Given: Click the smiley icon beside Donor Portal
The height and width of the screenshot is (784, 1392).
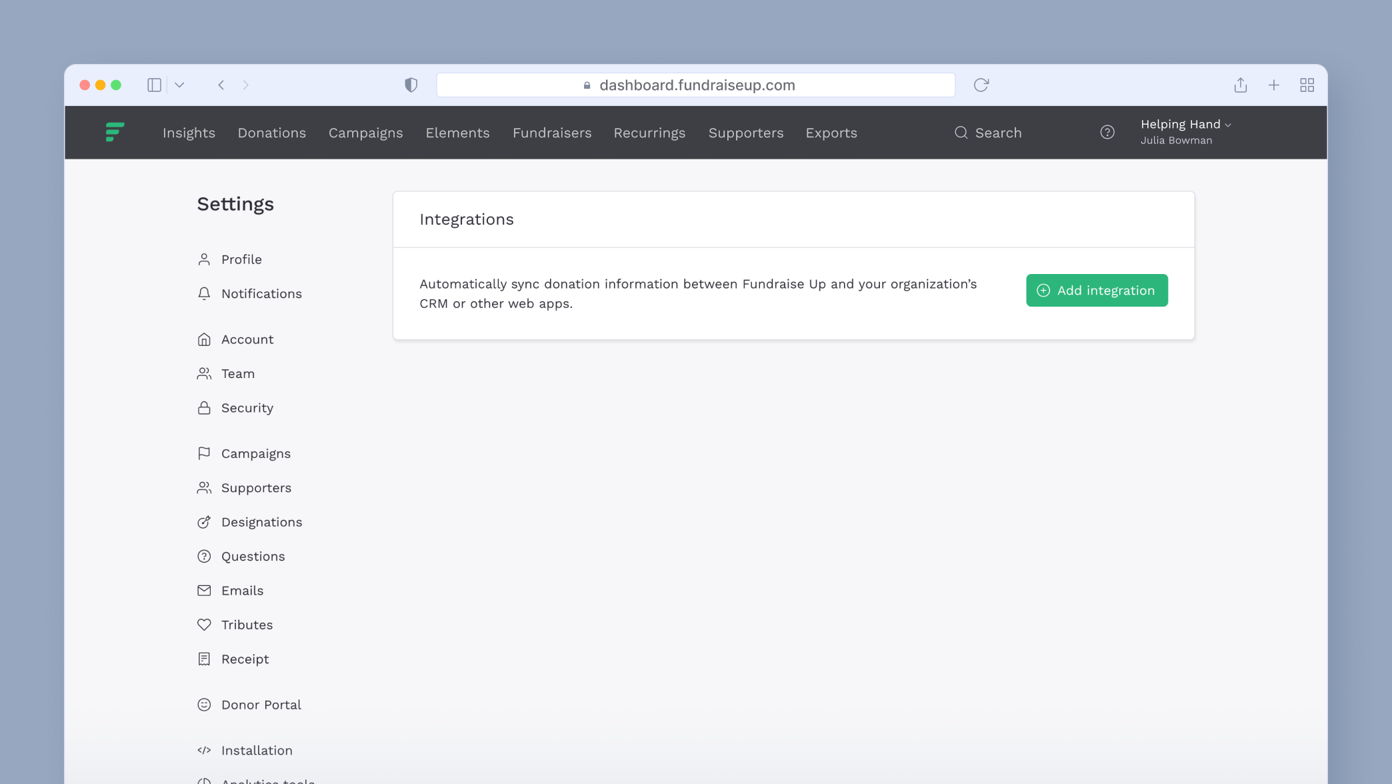Looking at the screenshot, I should click(204, 704).
